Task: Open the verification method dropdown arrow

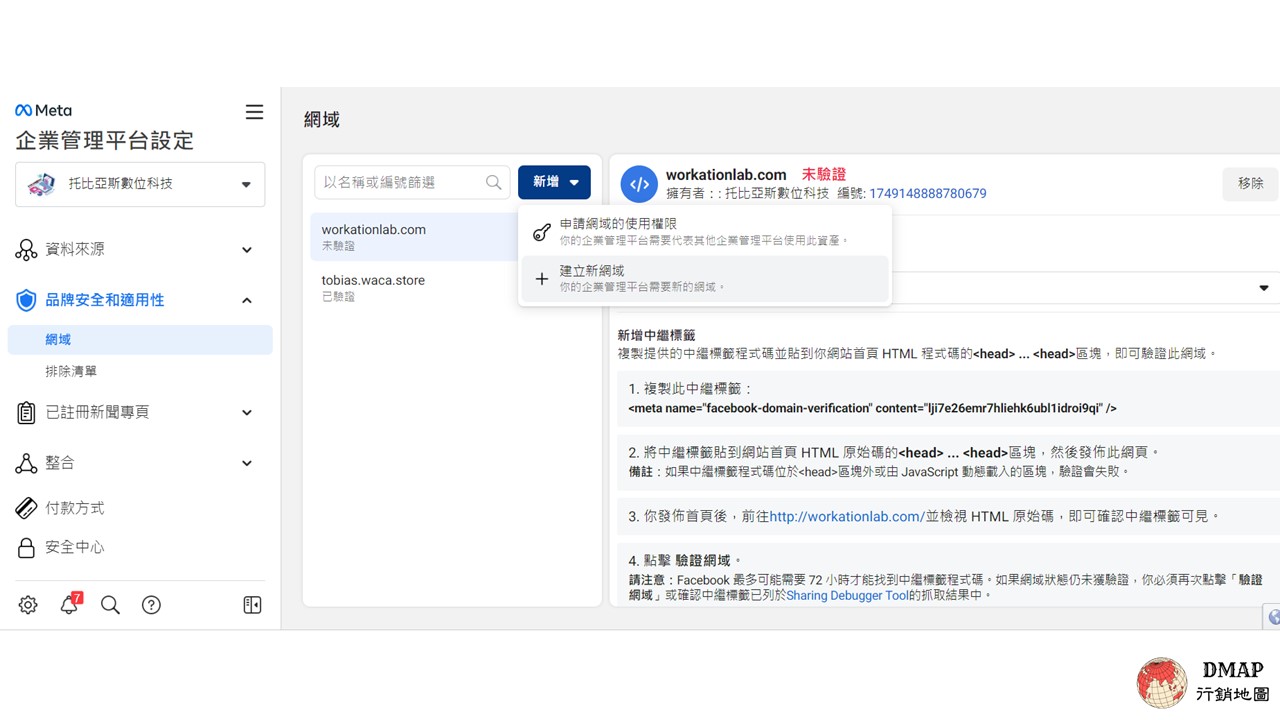Action: [x=1263, y=288]
